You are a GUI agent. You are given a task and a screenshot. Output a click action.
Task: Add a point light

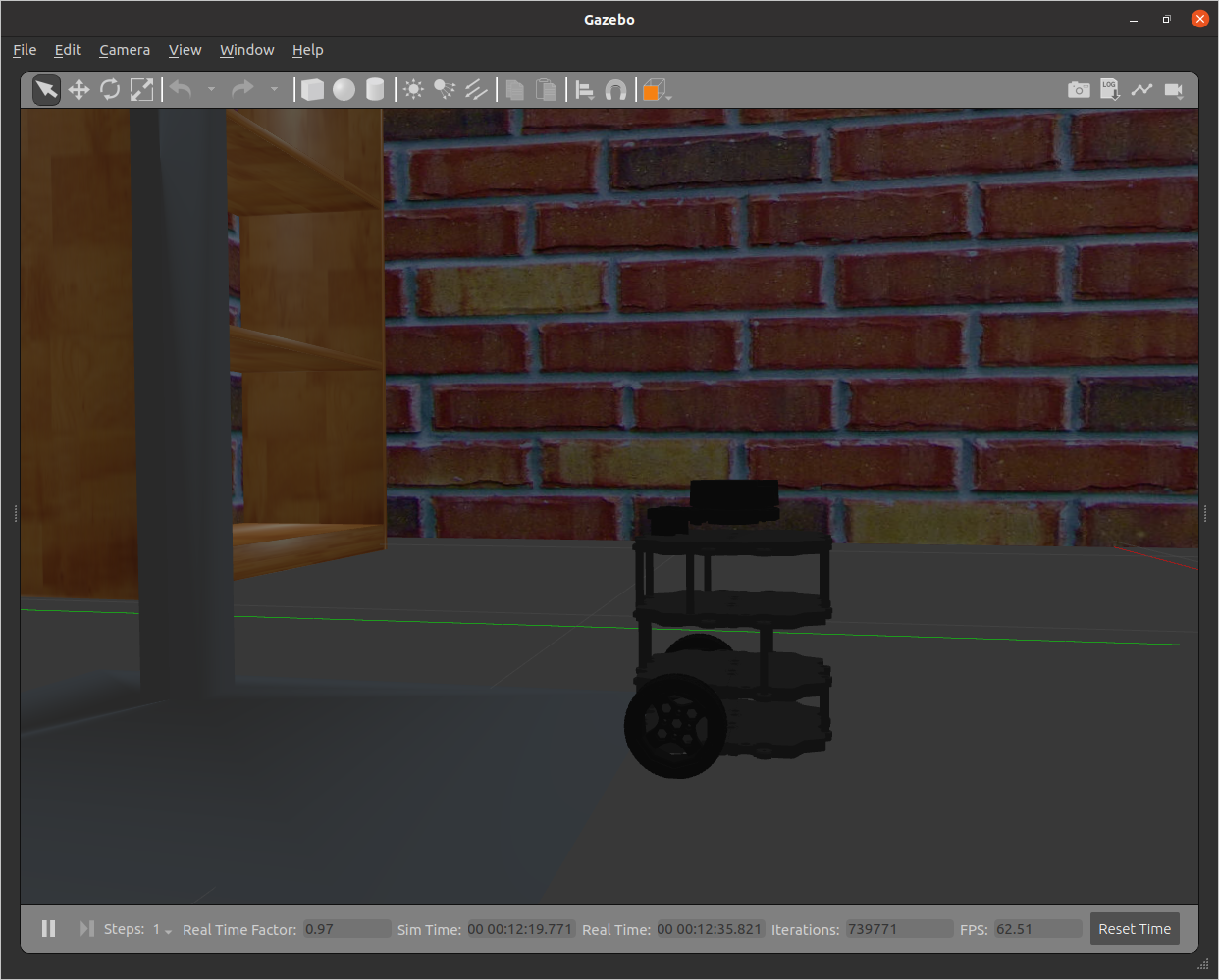[414, 90]
